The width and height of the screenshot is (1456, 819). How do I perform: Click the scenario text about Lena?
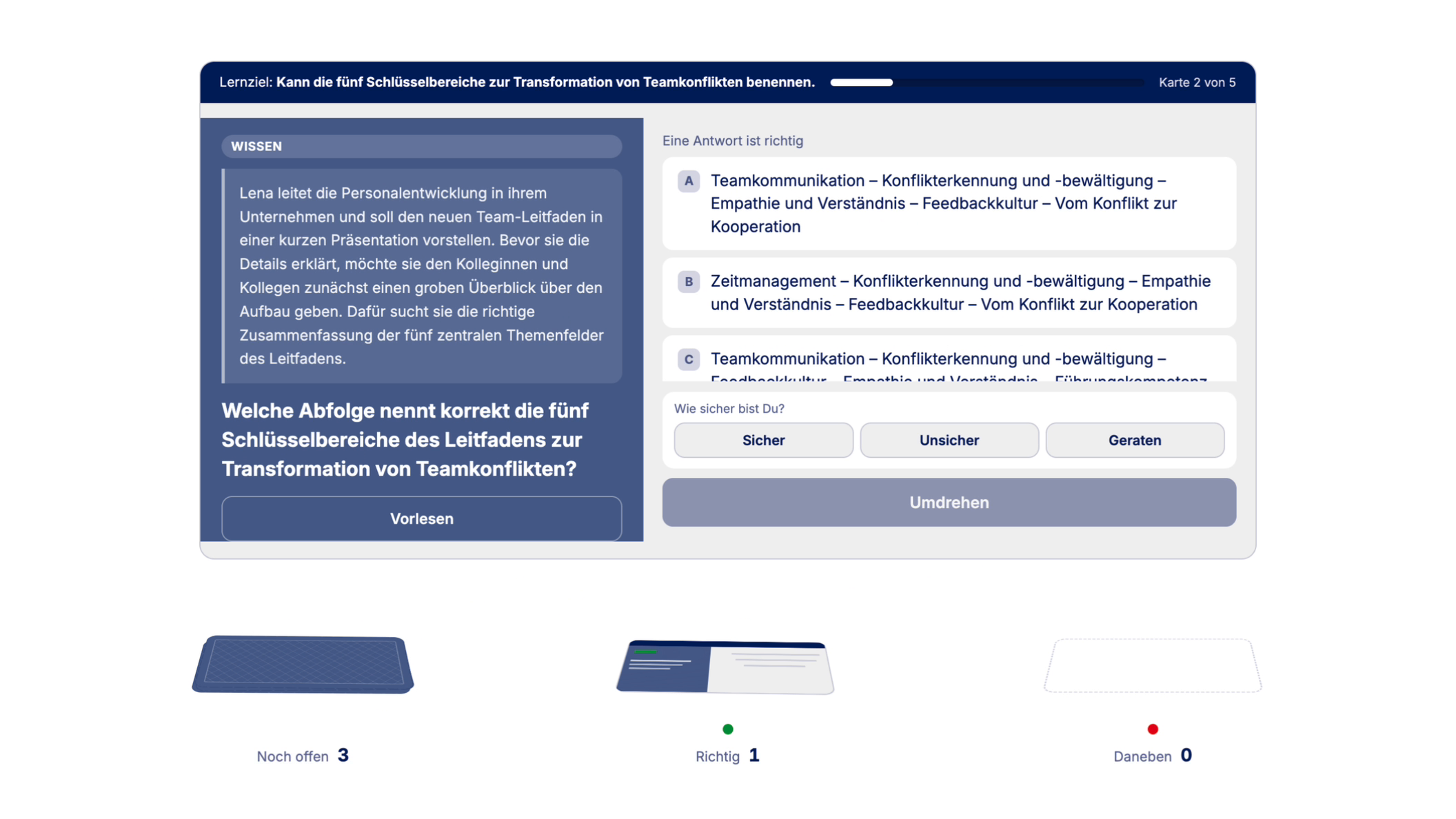(x=421, y=276)
